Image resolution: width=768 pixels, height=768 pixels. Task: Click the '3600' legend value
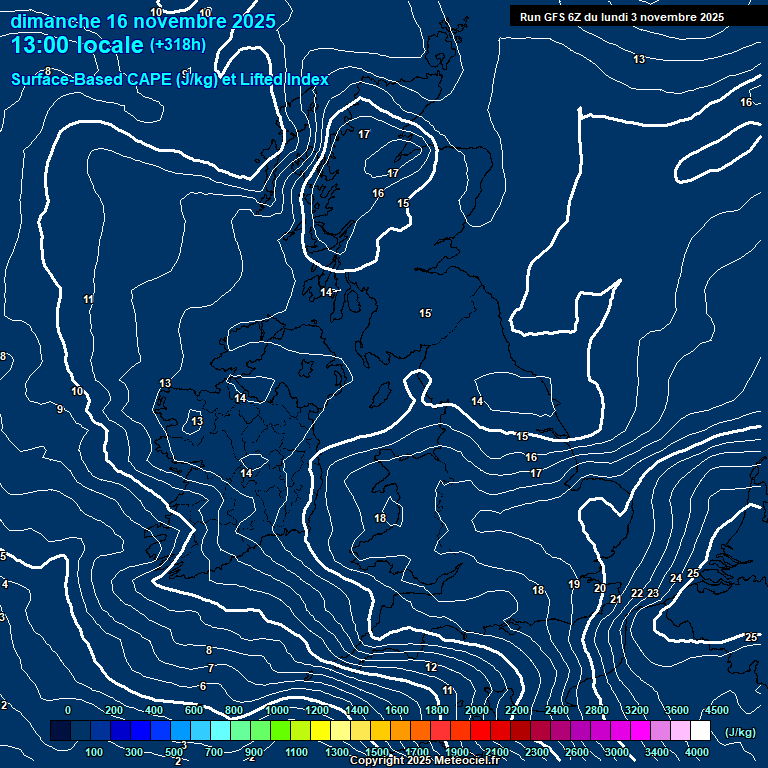click(x=677, y=710)
